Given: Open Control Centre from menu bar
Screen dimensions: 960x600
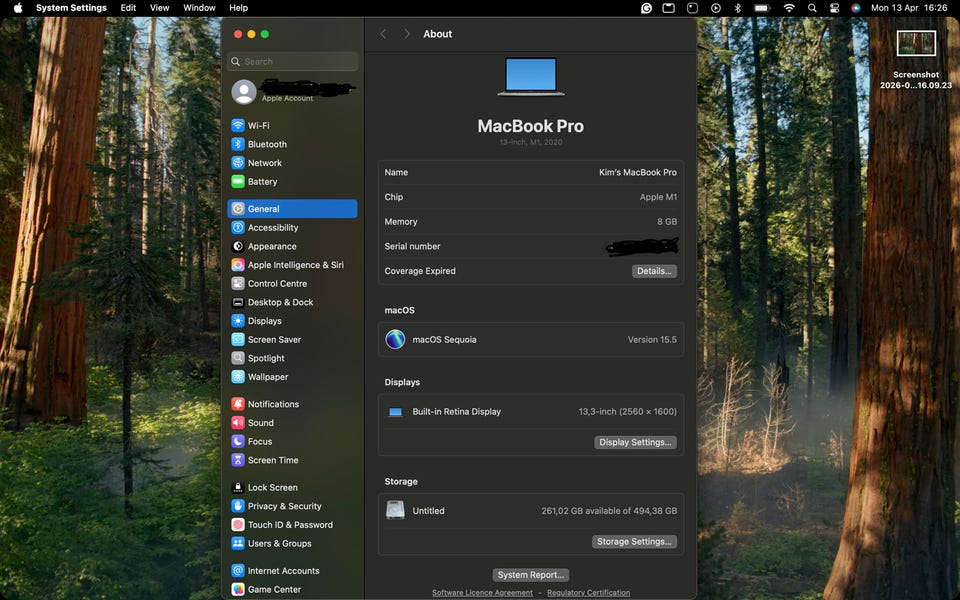Looking at the screenshot, I should [834, 8].
